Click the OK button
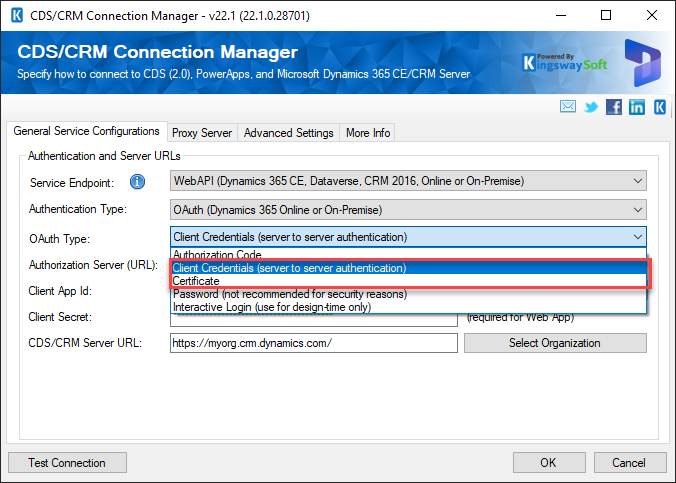 [x=549, y=463]
